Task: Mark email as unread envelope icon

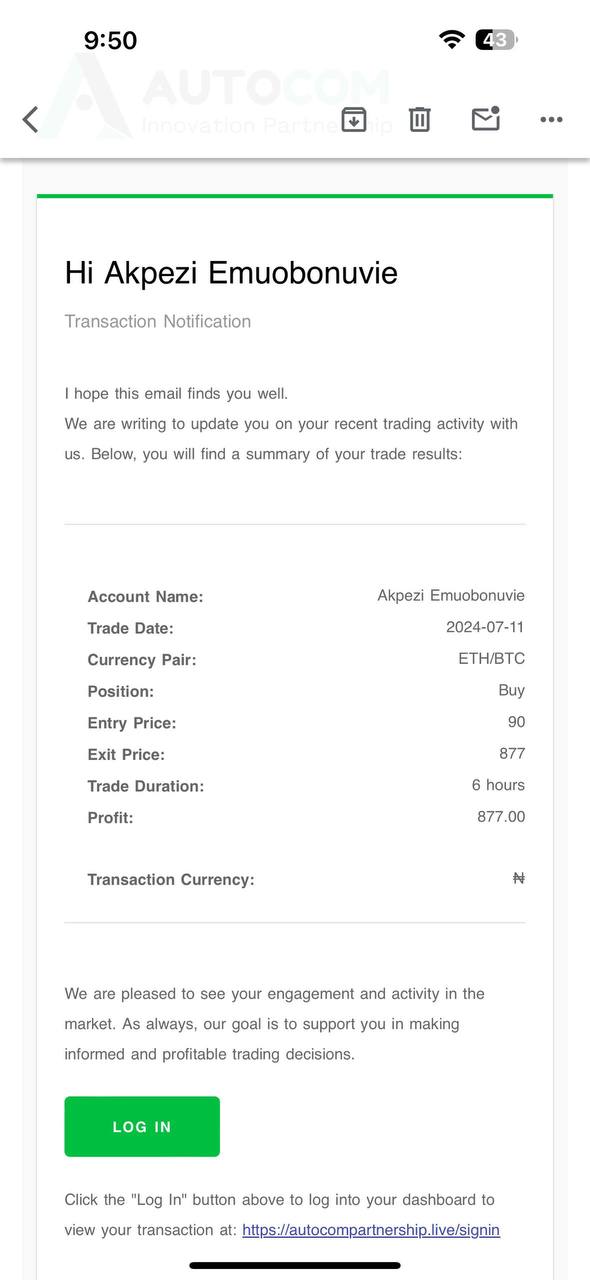Action: (x=486, y=118)
